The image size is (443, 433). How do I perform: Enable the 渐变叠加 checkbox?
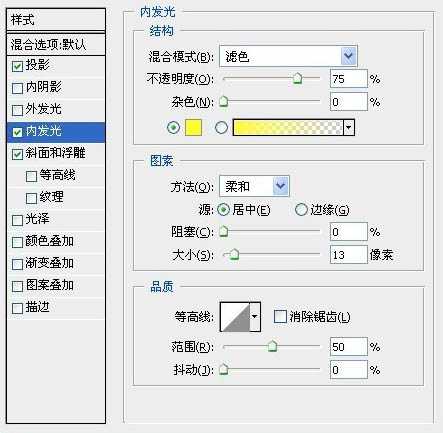(17, 264)
